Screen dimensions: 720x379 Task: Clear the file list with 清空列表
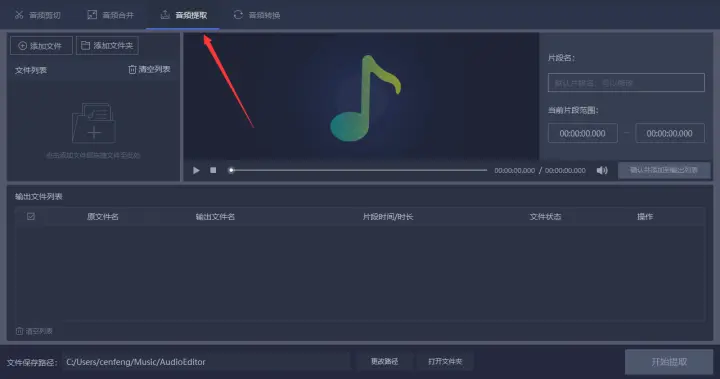coord(149,69)
